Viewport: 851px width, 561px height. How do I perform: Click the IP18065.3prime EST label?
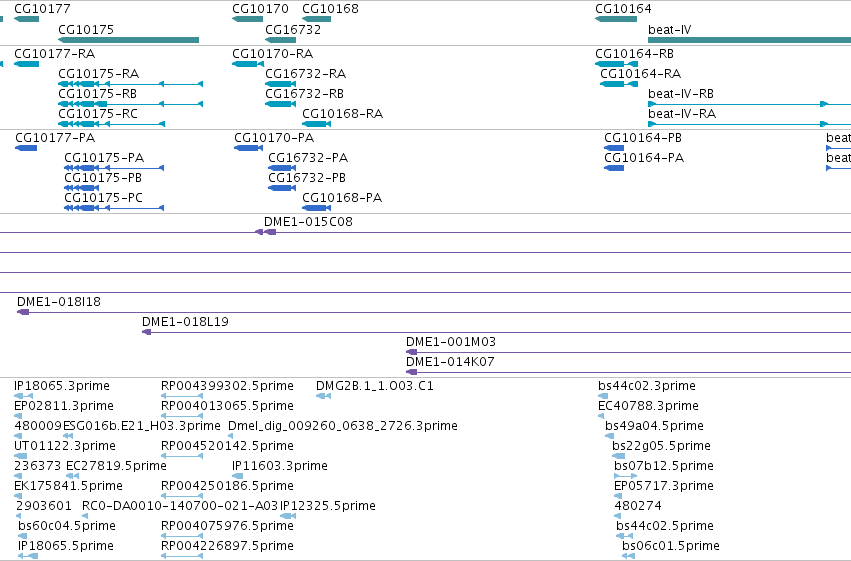click(62, 386)
